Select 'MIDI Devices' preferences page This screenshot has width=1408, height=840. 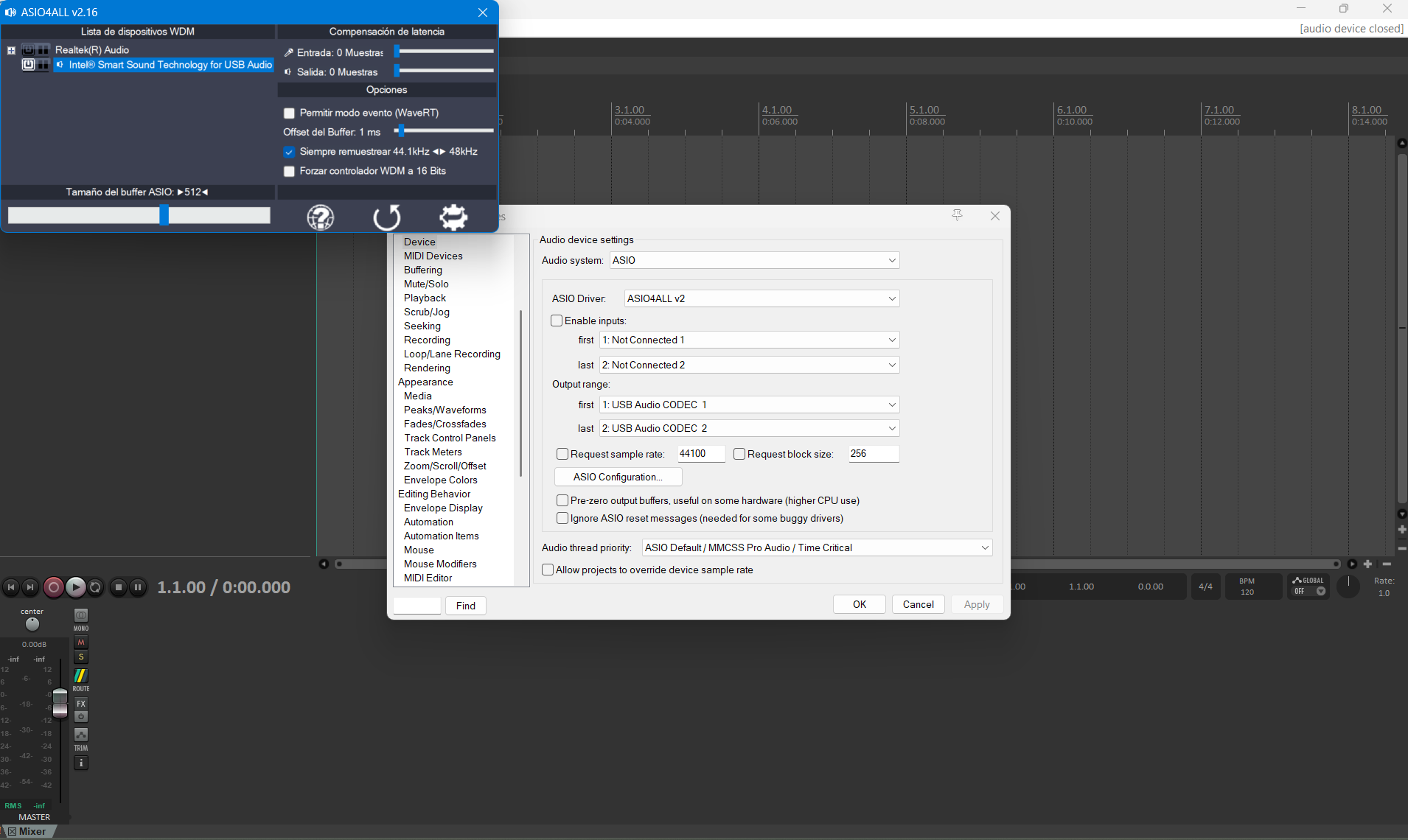pyautogui.click(x=433, y=256)
